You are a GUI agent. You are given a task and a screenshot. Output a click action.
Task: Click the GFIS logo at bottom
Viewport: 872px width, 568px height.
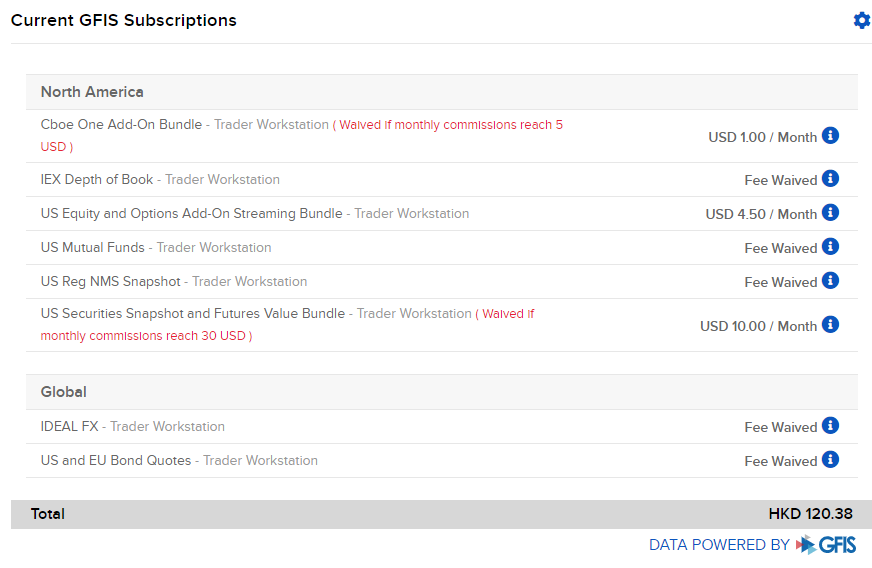point(826,545)
